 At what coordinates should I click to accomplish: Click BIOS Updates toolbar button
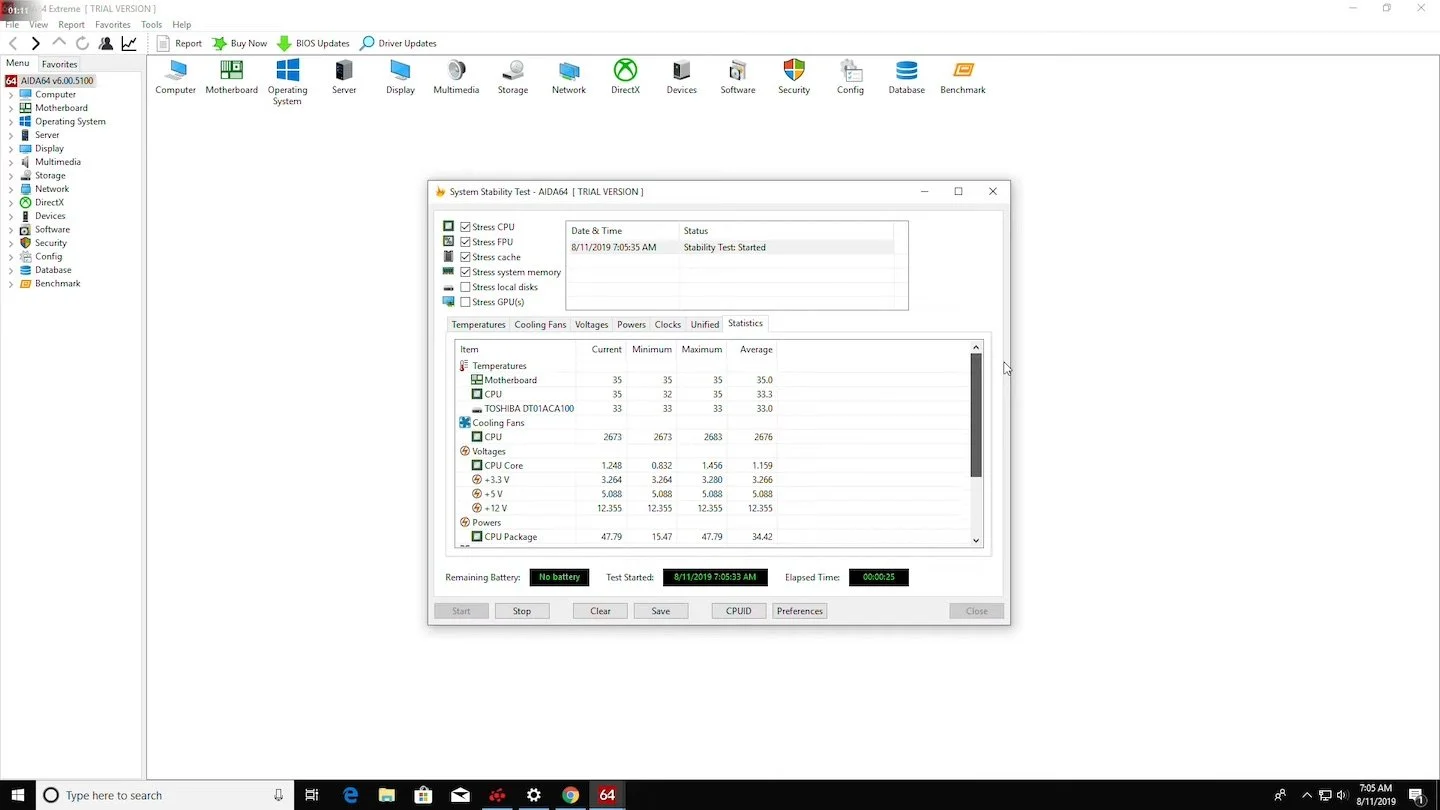[x=313, y=43]
